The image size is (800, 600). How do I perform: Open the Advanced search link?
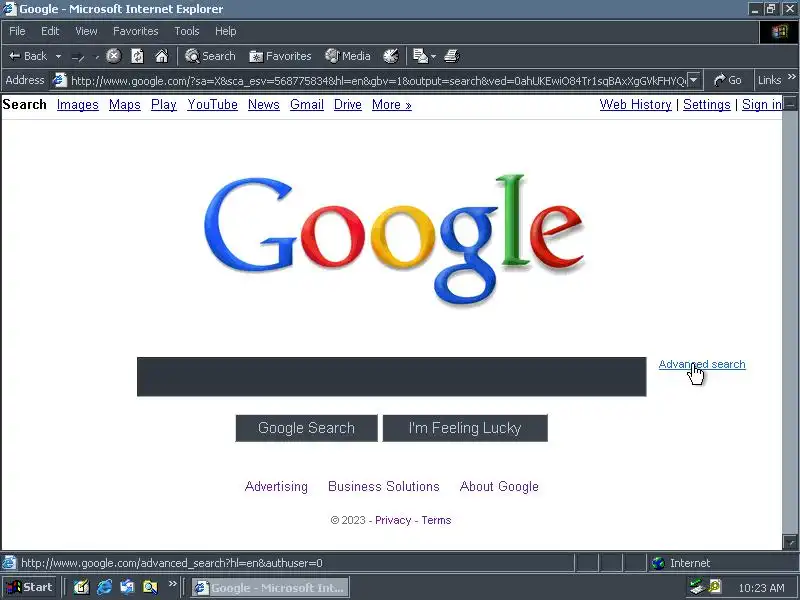702,364
